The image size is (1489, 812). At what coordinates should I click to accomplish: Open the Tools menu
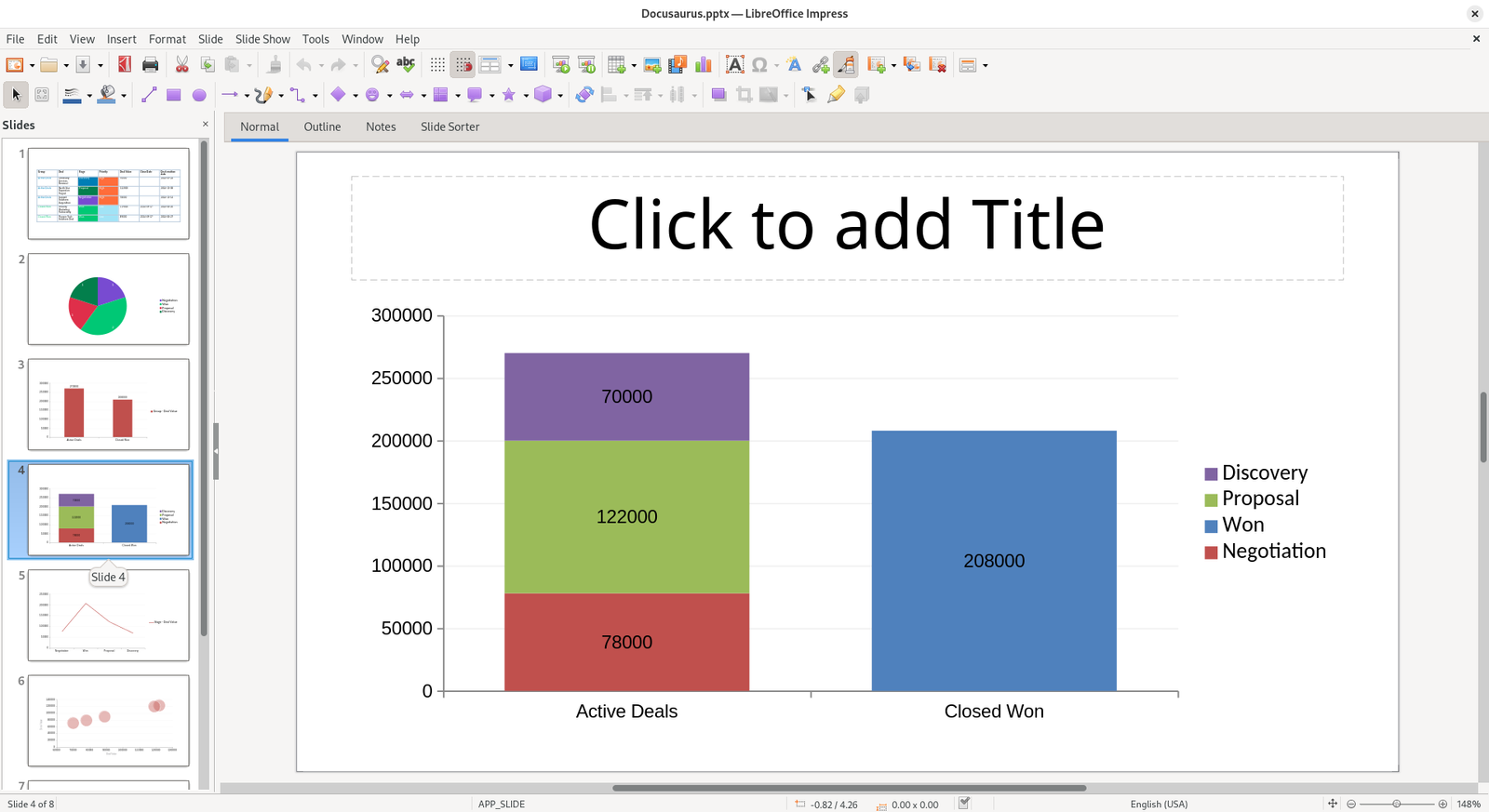[315, 39]
